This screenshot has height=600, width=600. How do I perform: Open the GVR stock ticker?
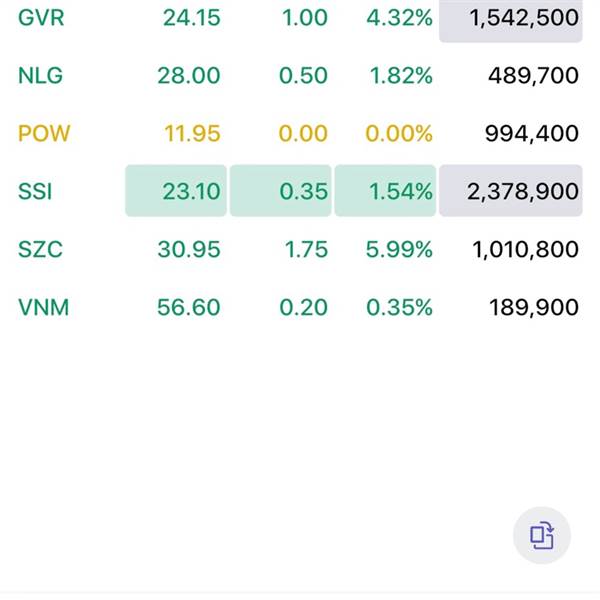[41, 18]
